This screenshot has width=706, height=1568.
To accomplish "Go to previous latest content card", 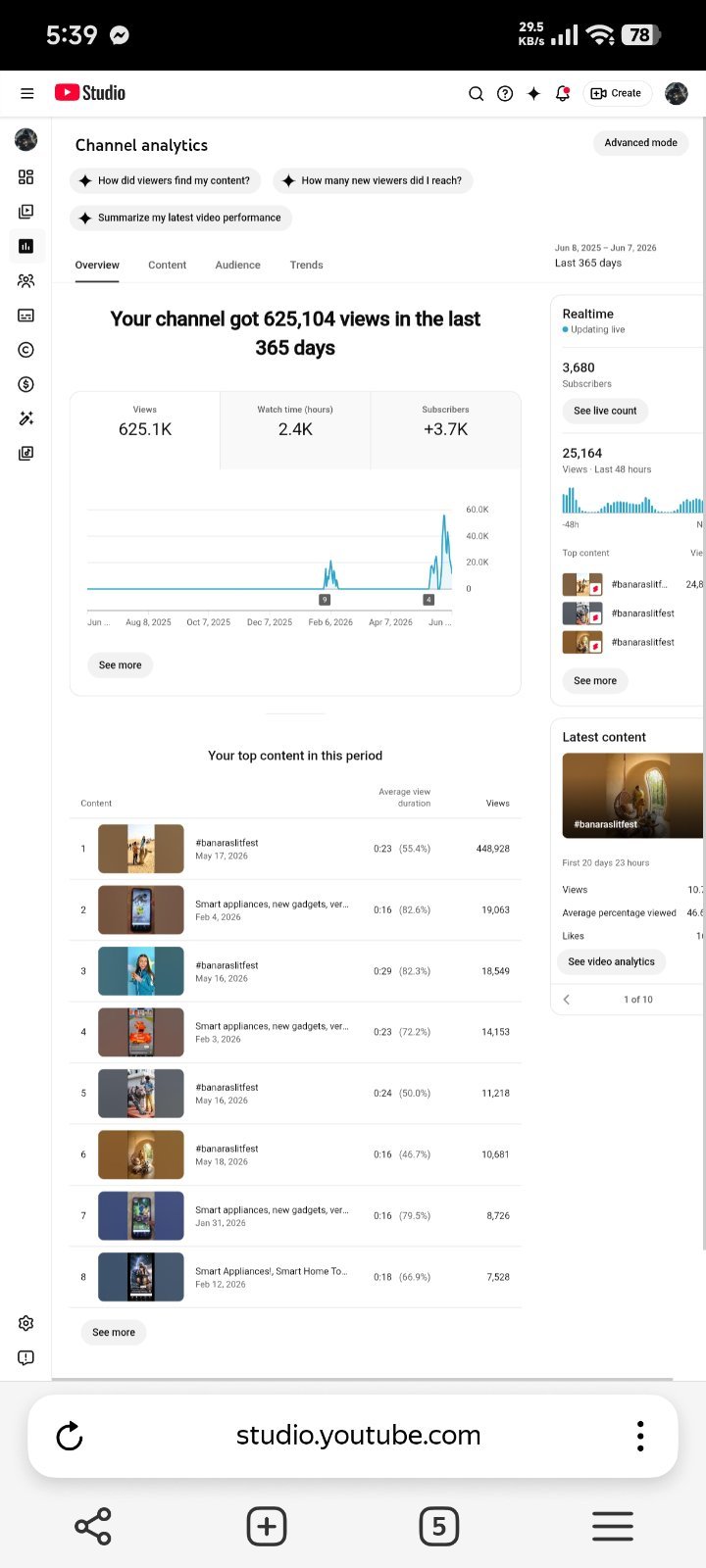I will 567,1000.
